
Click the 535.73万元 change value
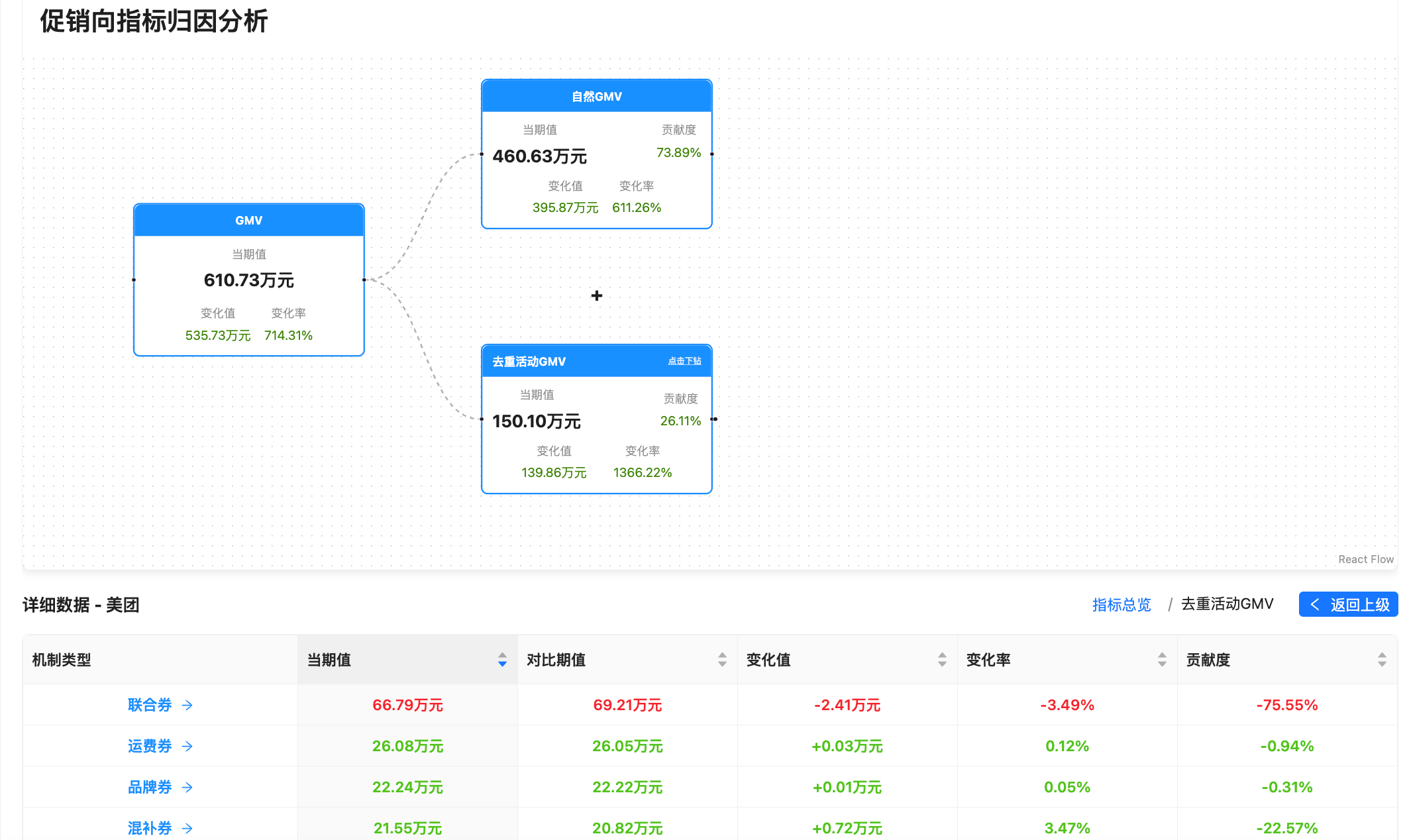pos(218,335)
